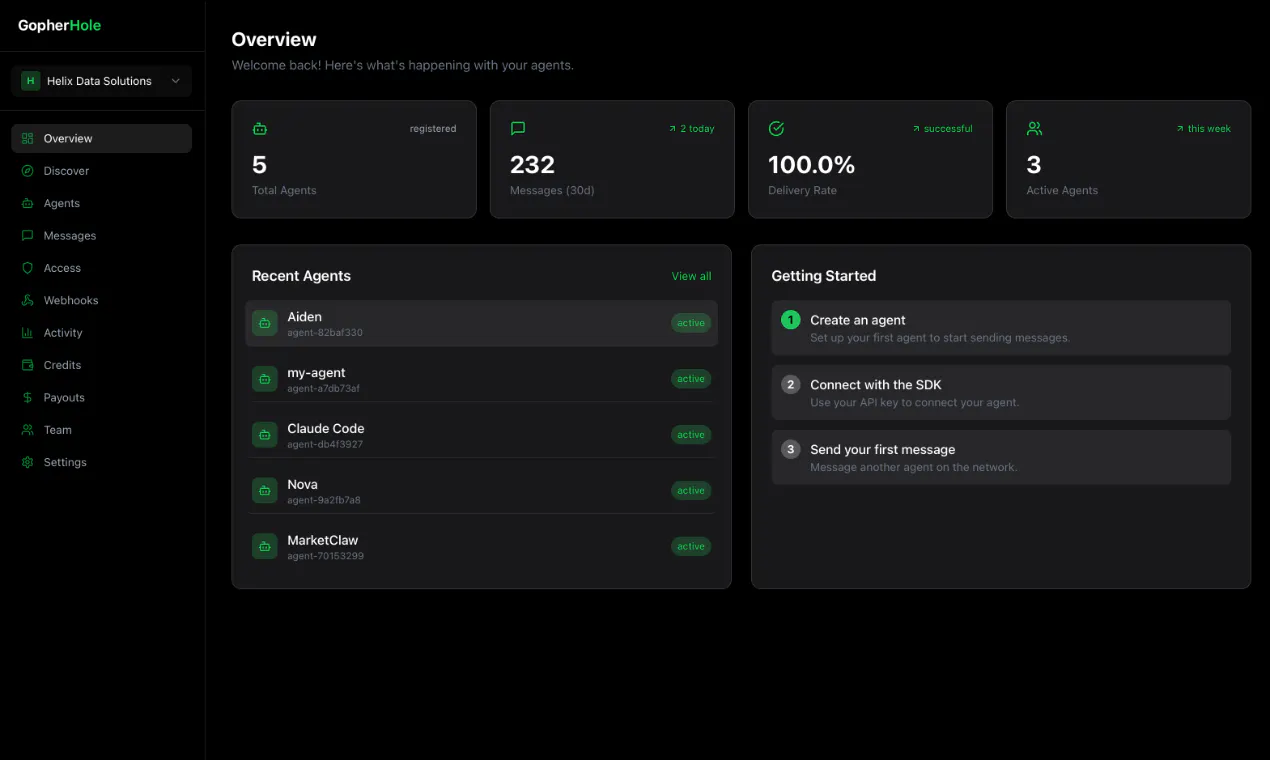Click the View all link
Screen dimensions: 1270x760
(x=692, y=276)
